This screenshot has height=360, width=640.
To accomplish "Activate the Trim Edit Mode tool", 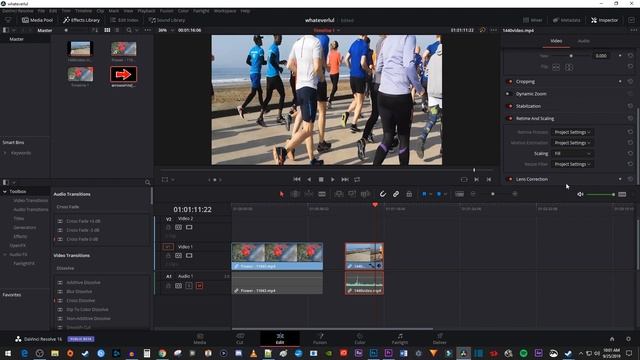I will pos(295,194).
